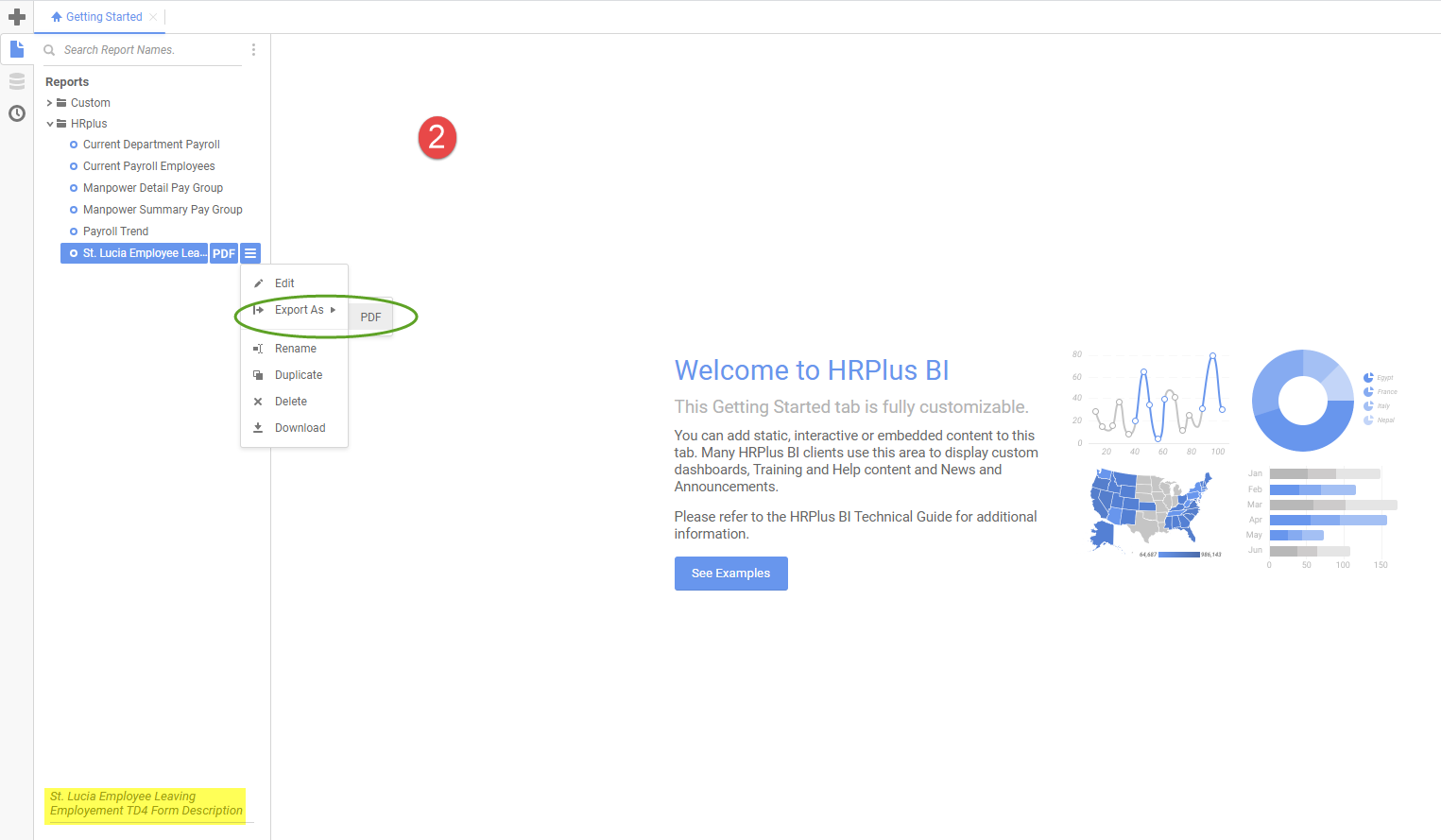Expand the Custom folder

50,103
